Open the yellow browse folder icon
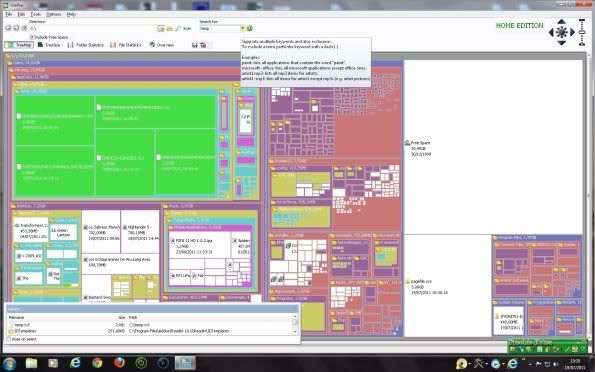This screenshot has height=372, width=595. 170,28
